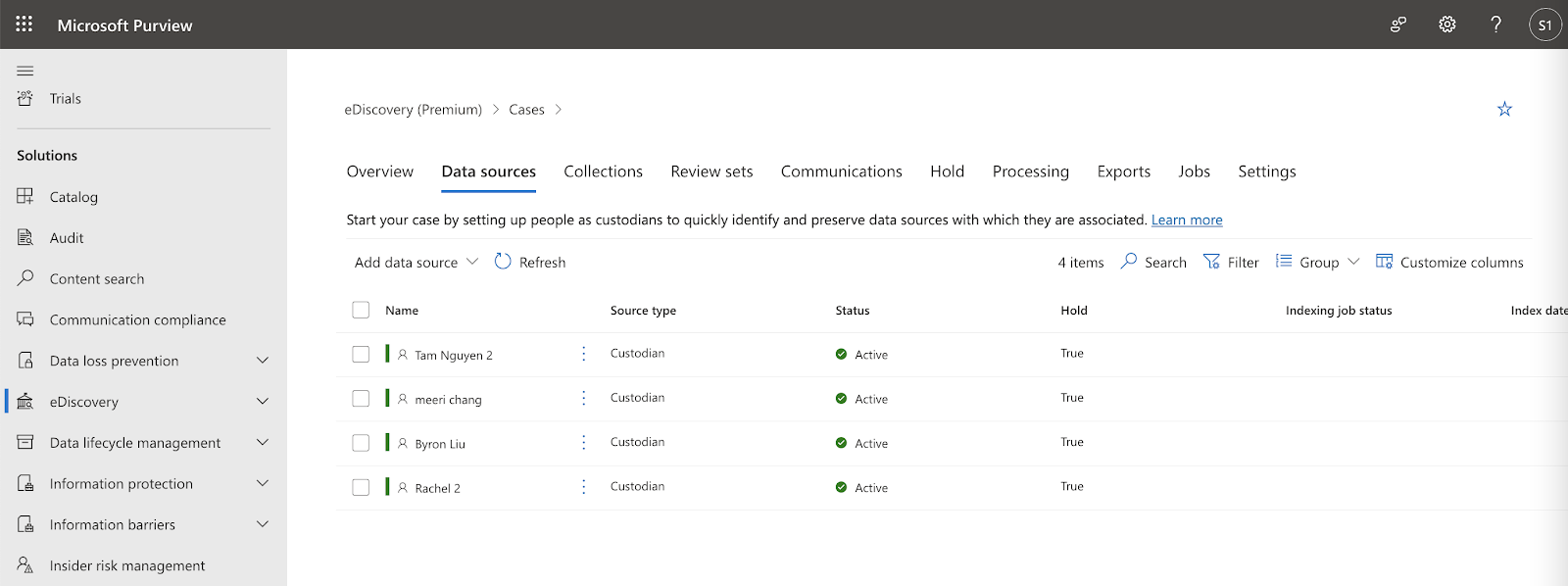Sort by Indexing job status column
This screenshot has height=586, width=1568.
tap(1339, 310)
